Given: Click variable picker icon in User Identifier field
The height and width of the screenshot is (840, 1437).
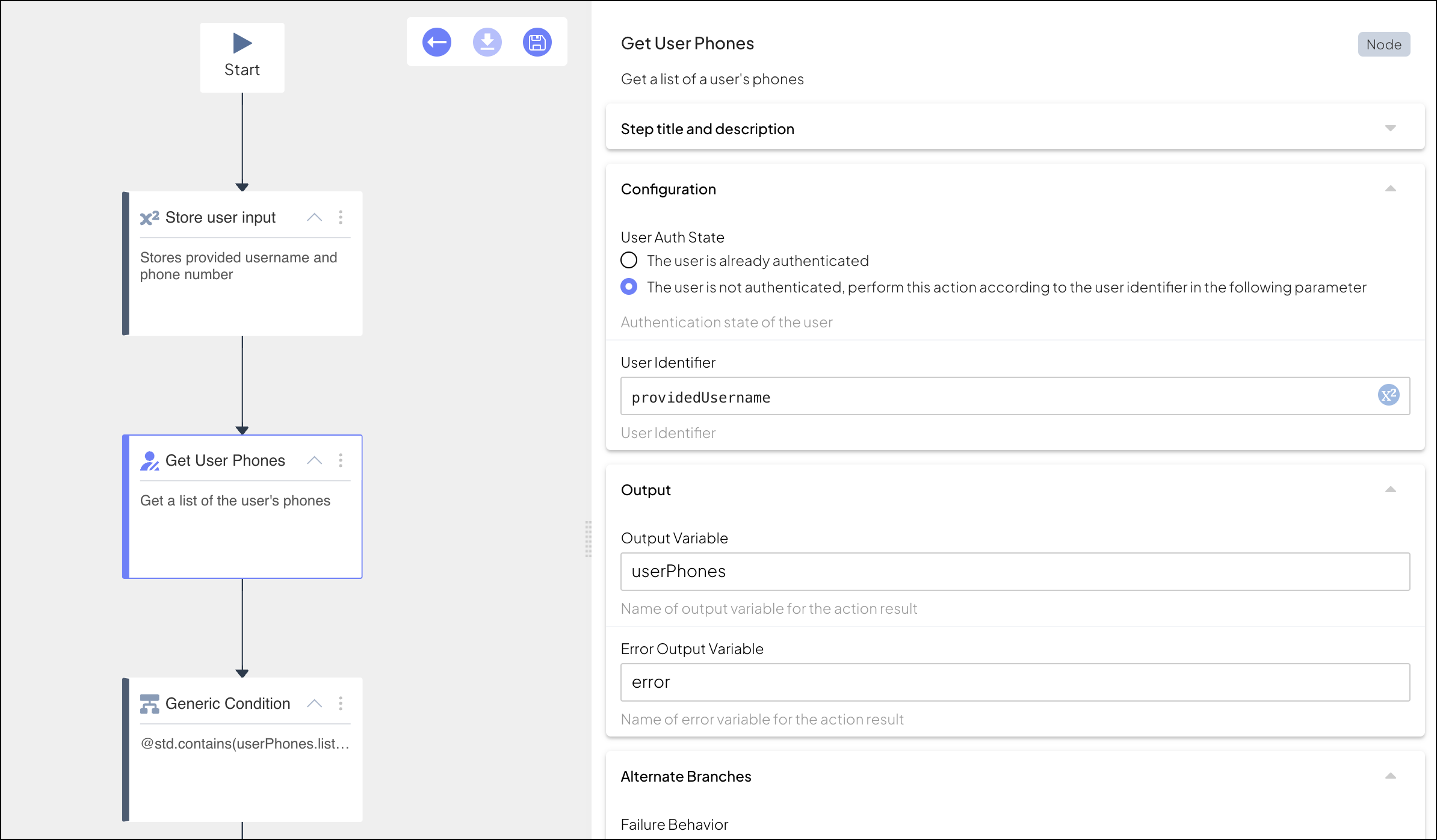Looking at the screenshot, I should (1388, 395).
